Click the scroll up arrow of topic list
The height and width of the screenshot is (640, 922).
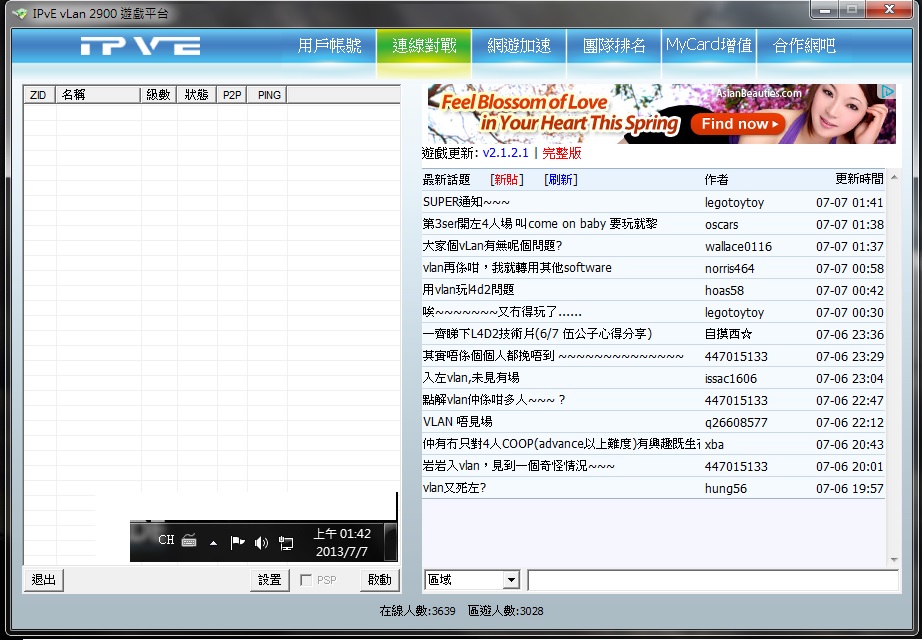pyautogui.click(x=894, y=177)
